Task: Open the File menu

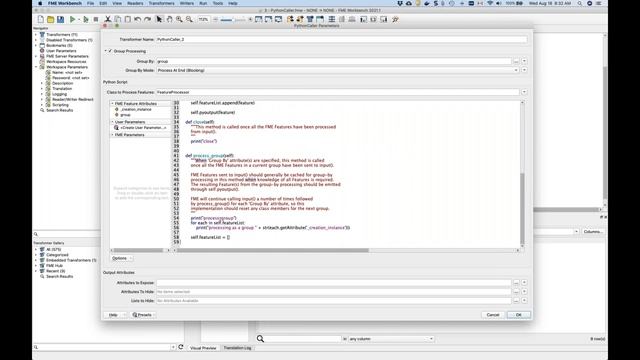Action: pos(91,3)
